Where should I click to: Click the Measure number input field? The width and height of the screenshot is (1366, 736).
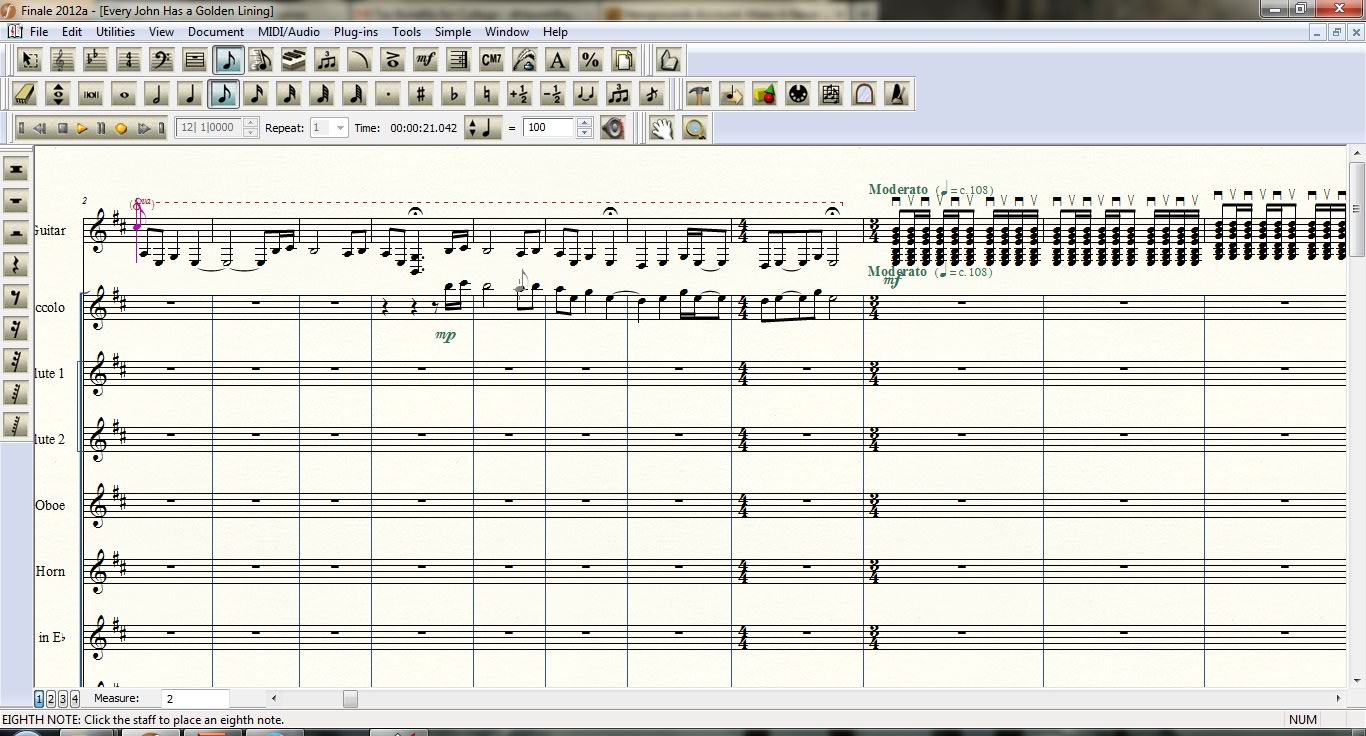pos(195,699)
